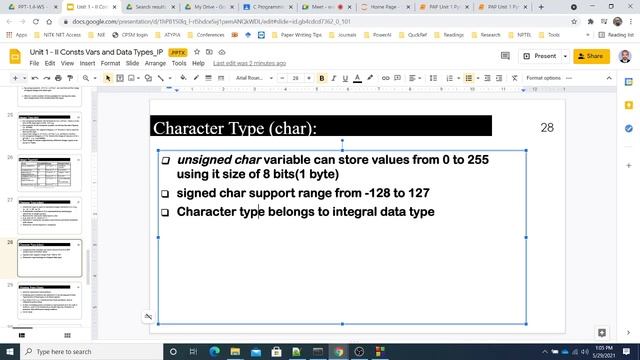Expand Present options dropdown arrow
640x360 pixels.
coord(565,56)
